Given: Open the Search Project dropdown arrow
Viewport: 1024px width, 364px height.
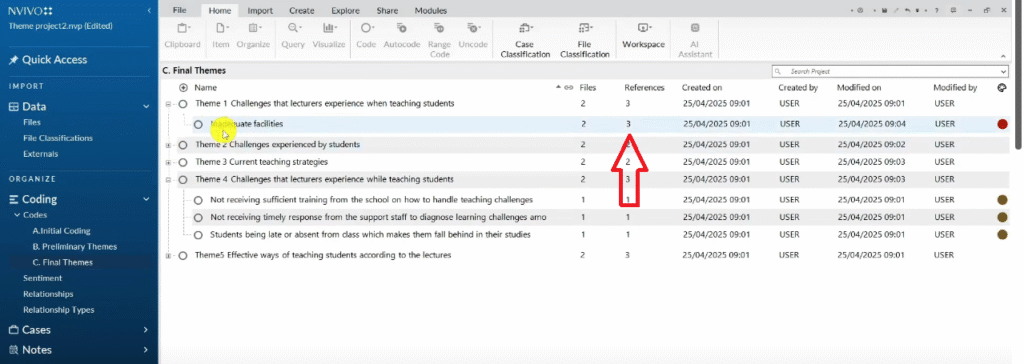Looking at the screenshot, I should [x=1003, y=71].
